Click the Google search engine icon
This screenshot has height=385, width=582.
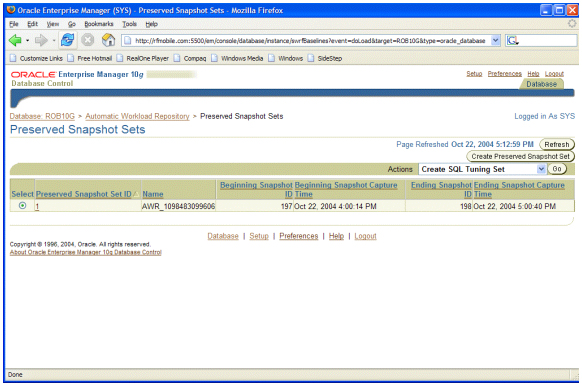click(x=513, y=40)
